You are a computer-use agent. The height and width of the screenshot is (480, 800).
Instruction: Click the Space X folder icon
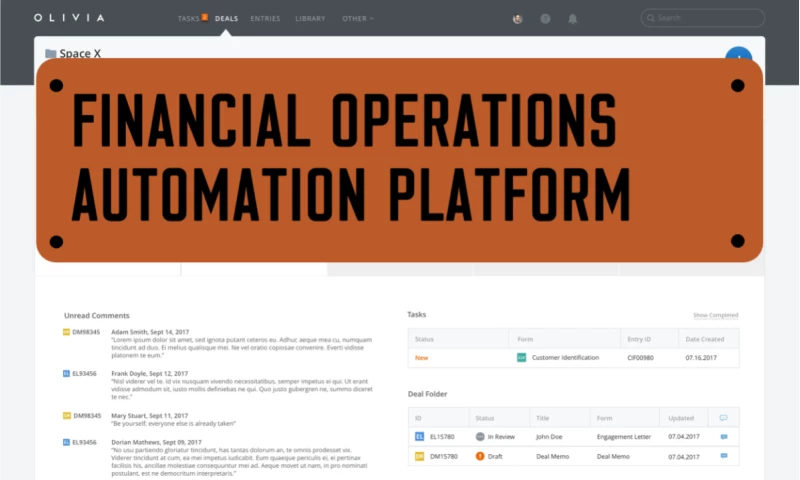coord(51,54)
